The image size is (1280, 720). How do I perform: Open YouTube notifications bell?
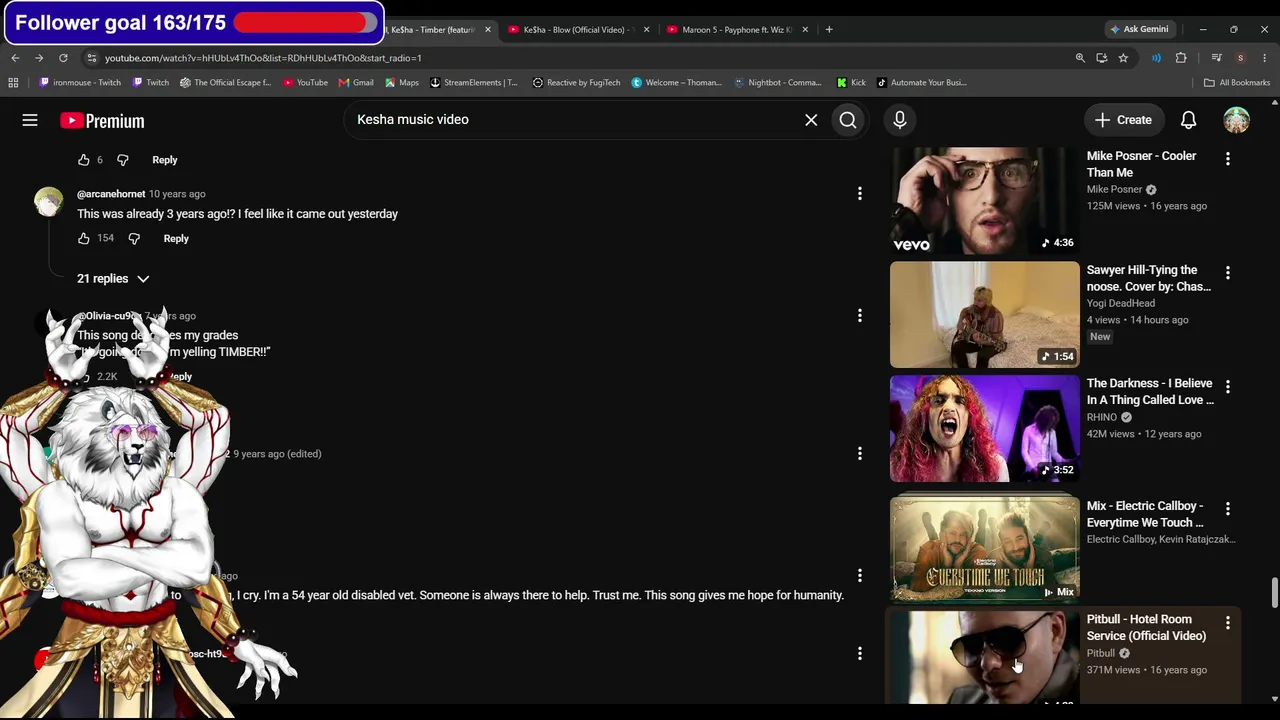coord(1188,120)
